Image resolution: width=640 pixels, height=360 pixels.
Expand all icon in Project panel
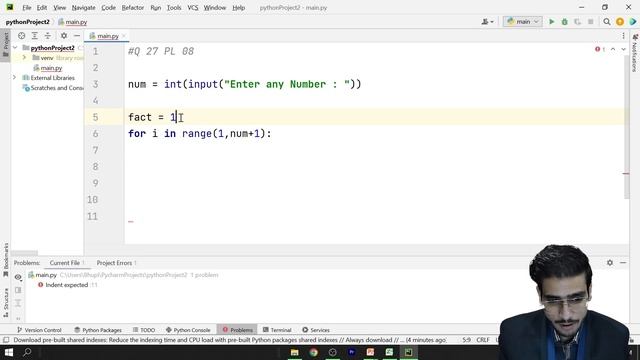point(35,36)
